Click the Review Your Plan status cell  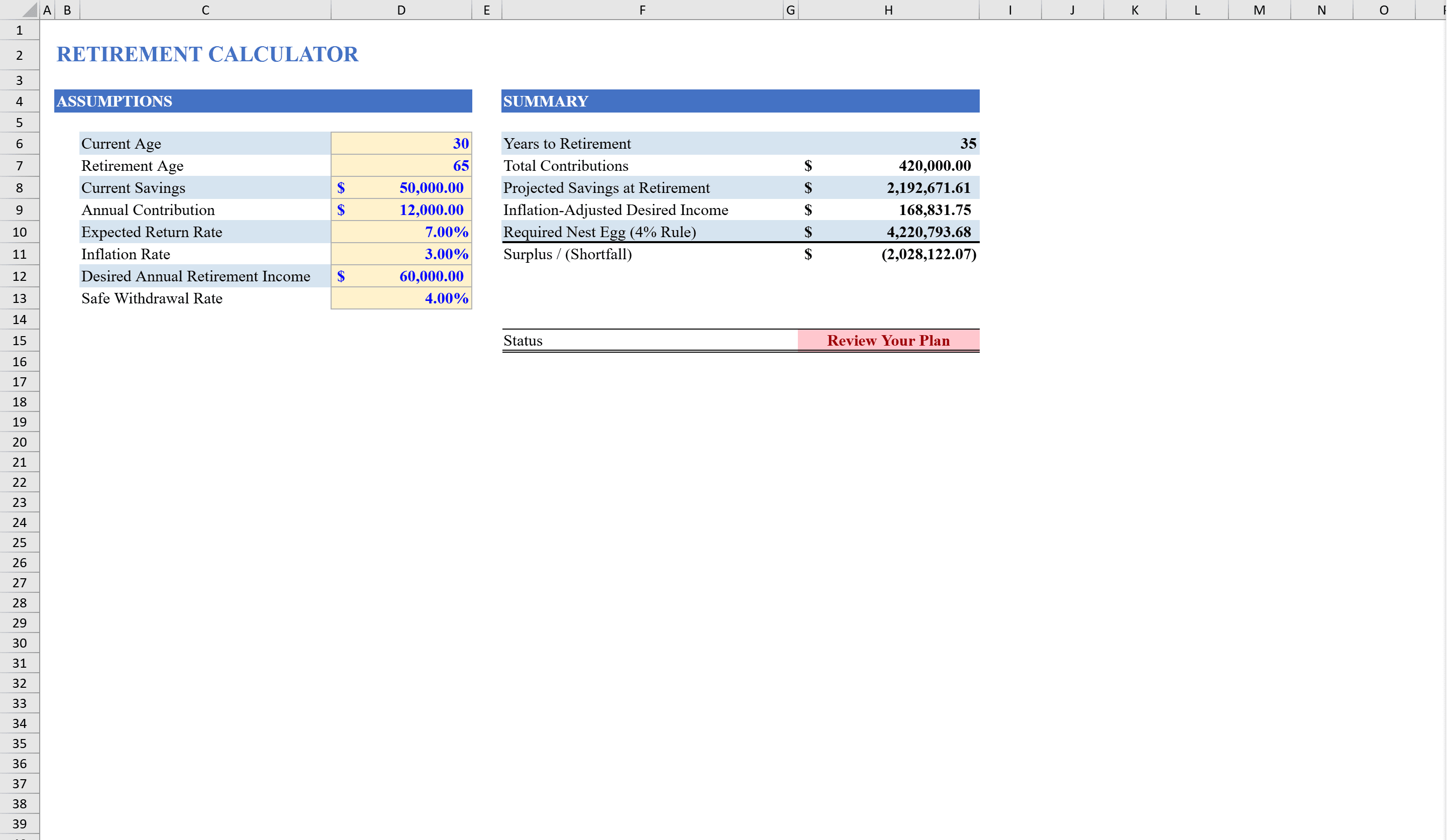click(888, 340)
